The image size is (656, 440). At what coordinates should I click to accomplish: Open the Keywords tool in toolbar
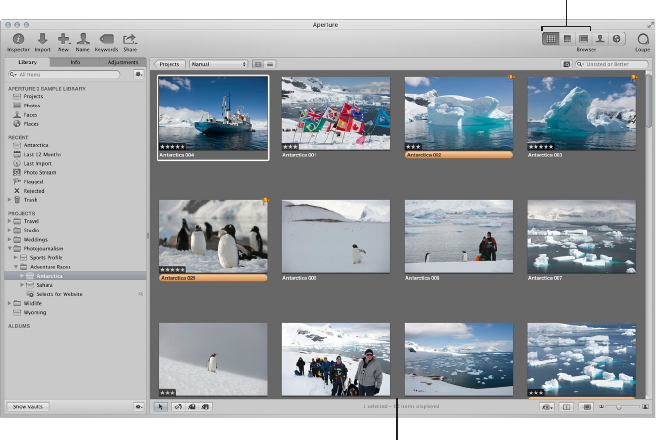(106, 38)
